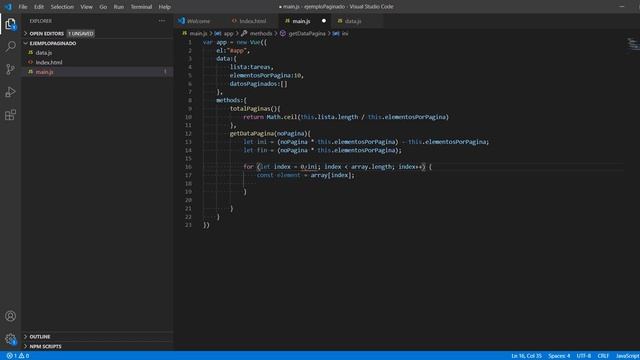Collapse the EJEMPLOPAGINADO folder section
640x360 pixels.
pos(52,43)
